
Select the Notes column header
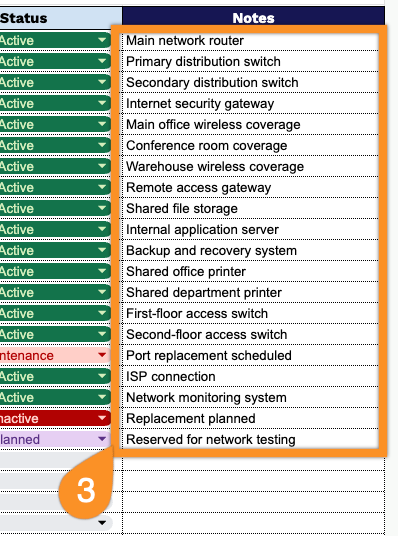pos(253,18)
